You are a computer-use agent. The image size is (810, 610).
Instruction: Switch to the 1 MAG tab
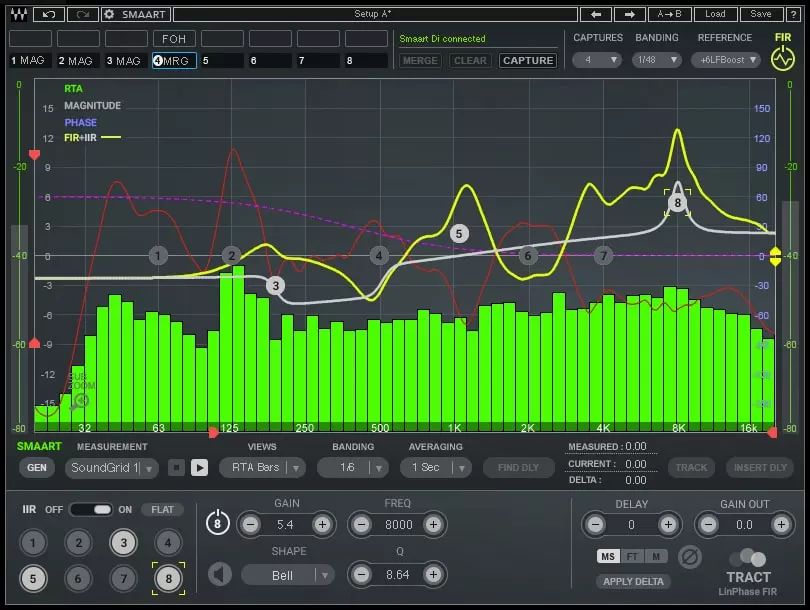[27, 60]
